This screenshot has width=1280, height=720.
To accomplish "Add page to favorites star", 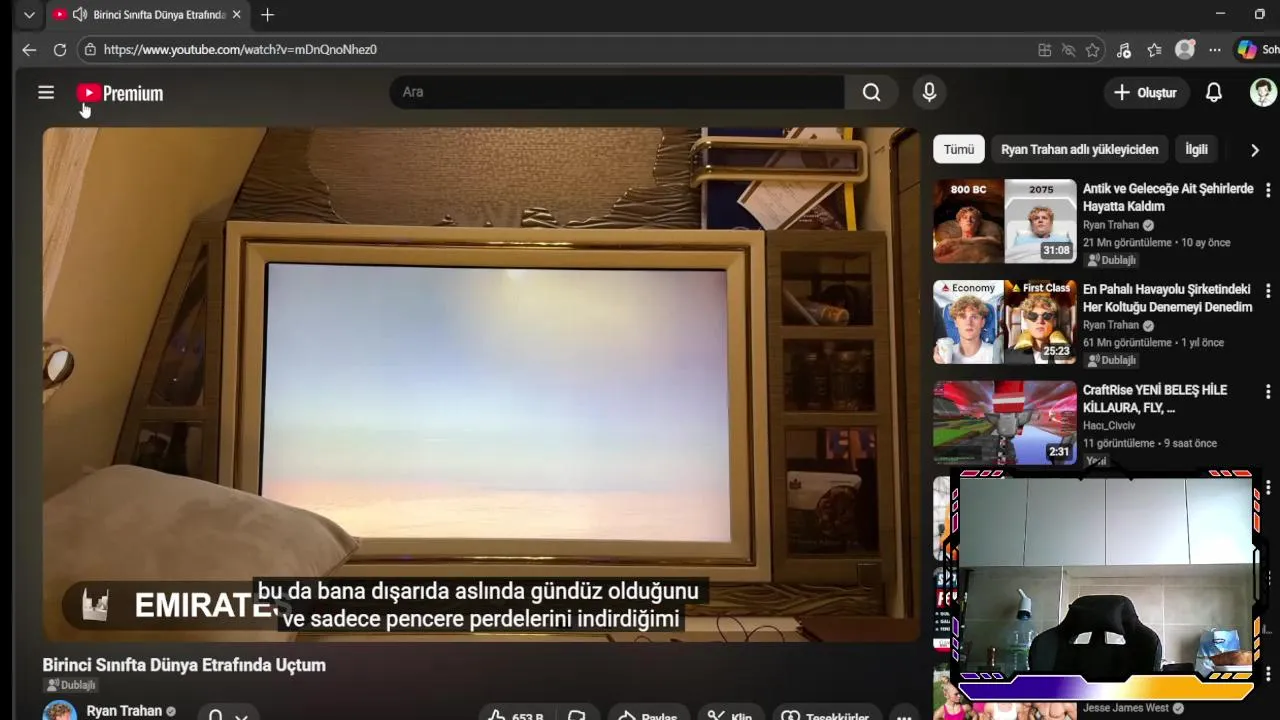I will (x=1092, y=50).
